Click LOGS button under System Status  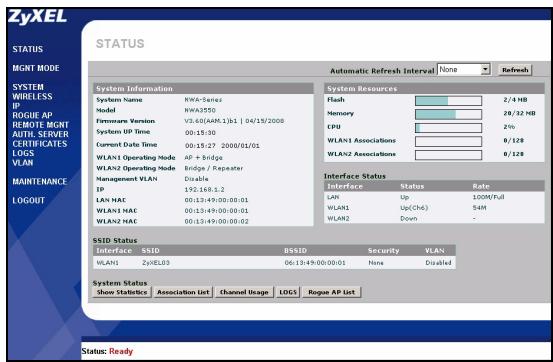(x=288, y=292)
